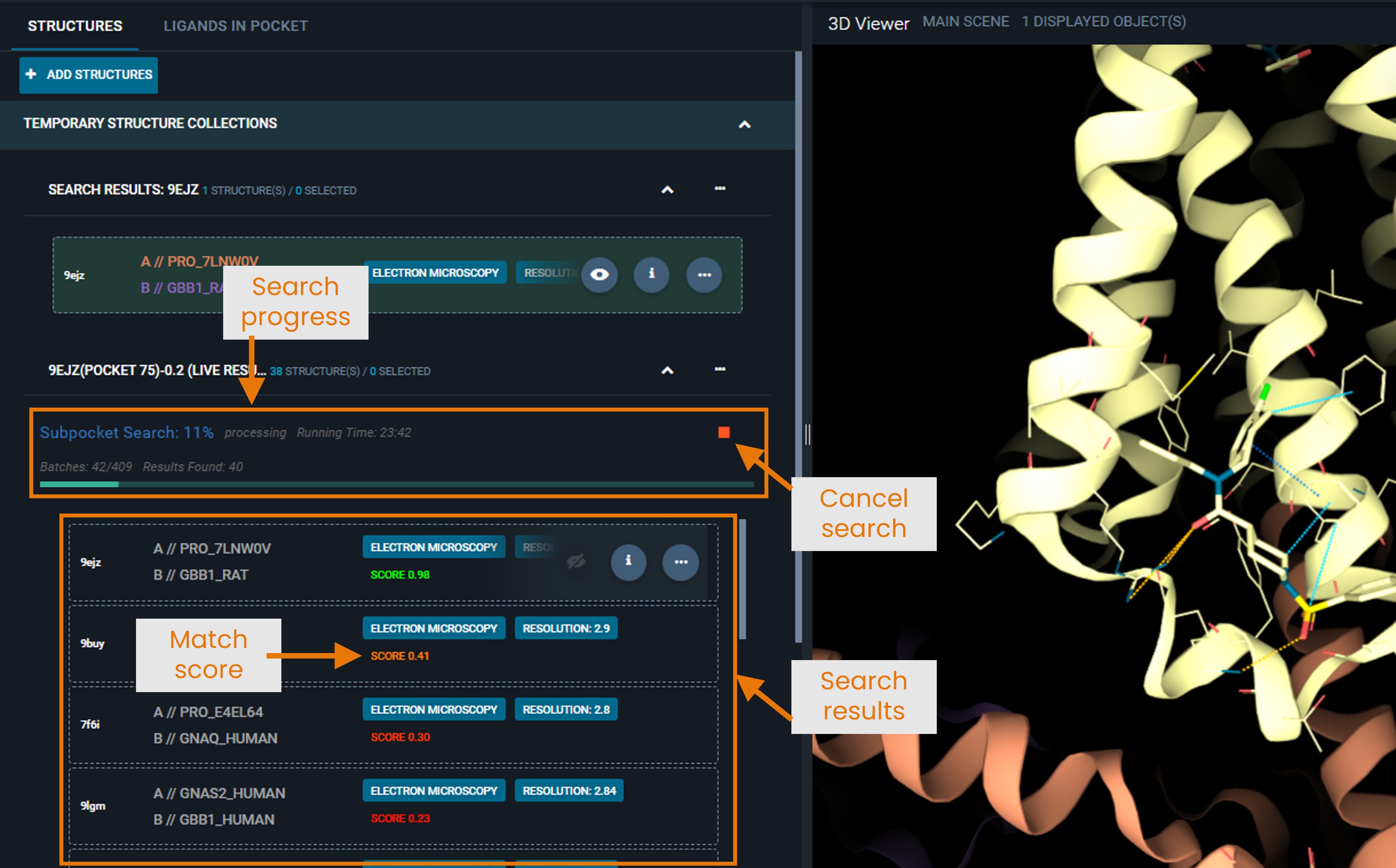Click Main Scene label in 3D Viewer
The height and width of the screenshot is (868, 1396).
point(965,22)
